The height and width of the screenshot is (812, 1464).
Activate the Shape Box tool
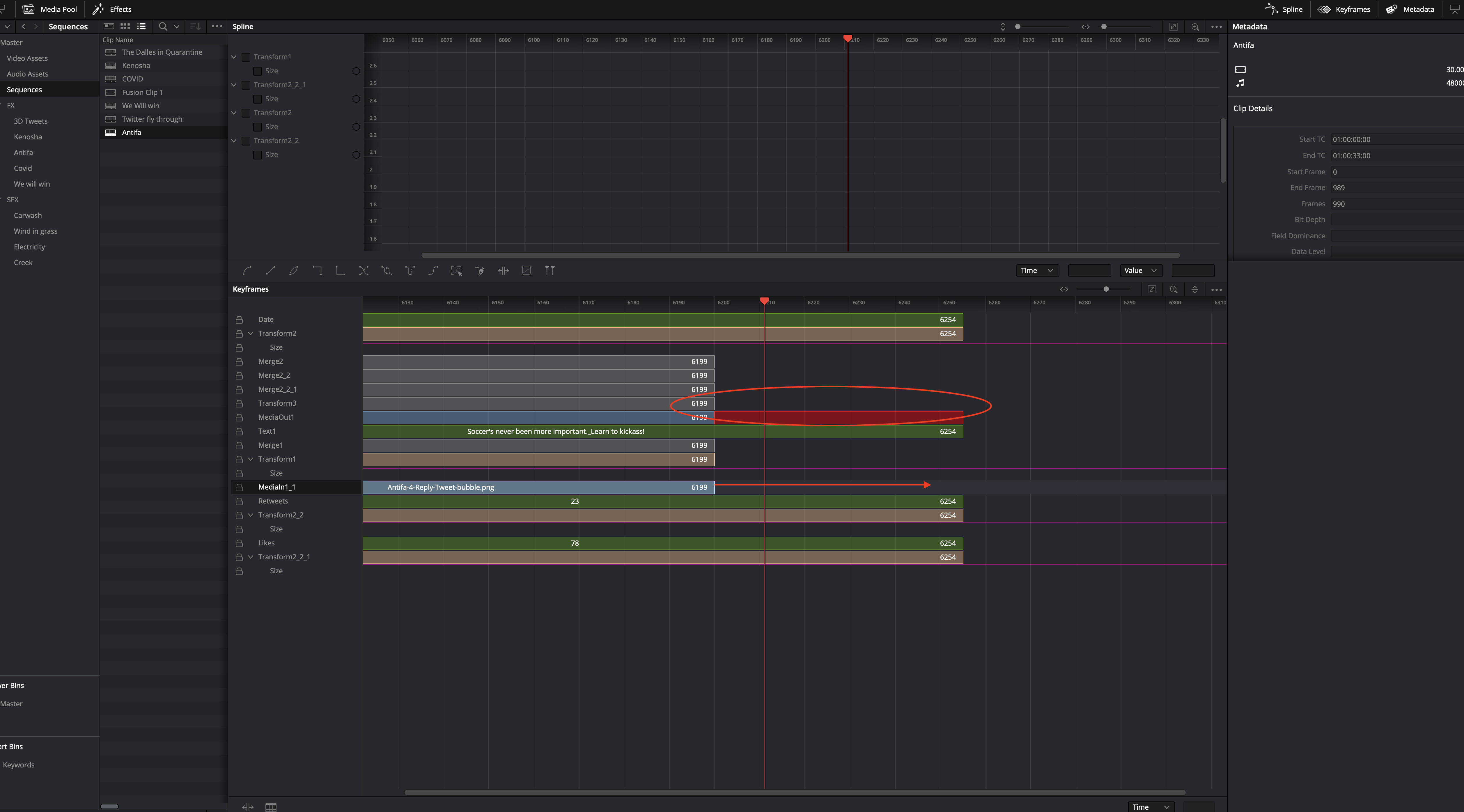click(x=527, y=270)
